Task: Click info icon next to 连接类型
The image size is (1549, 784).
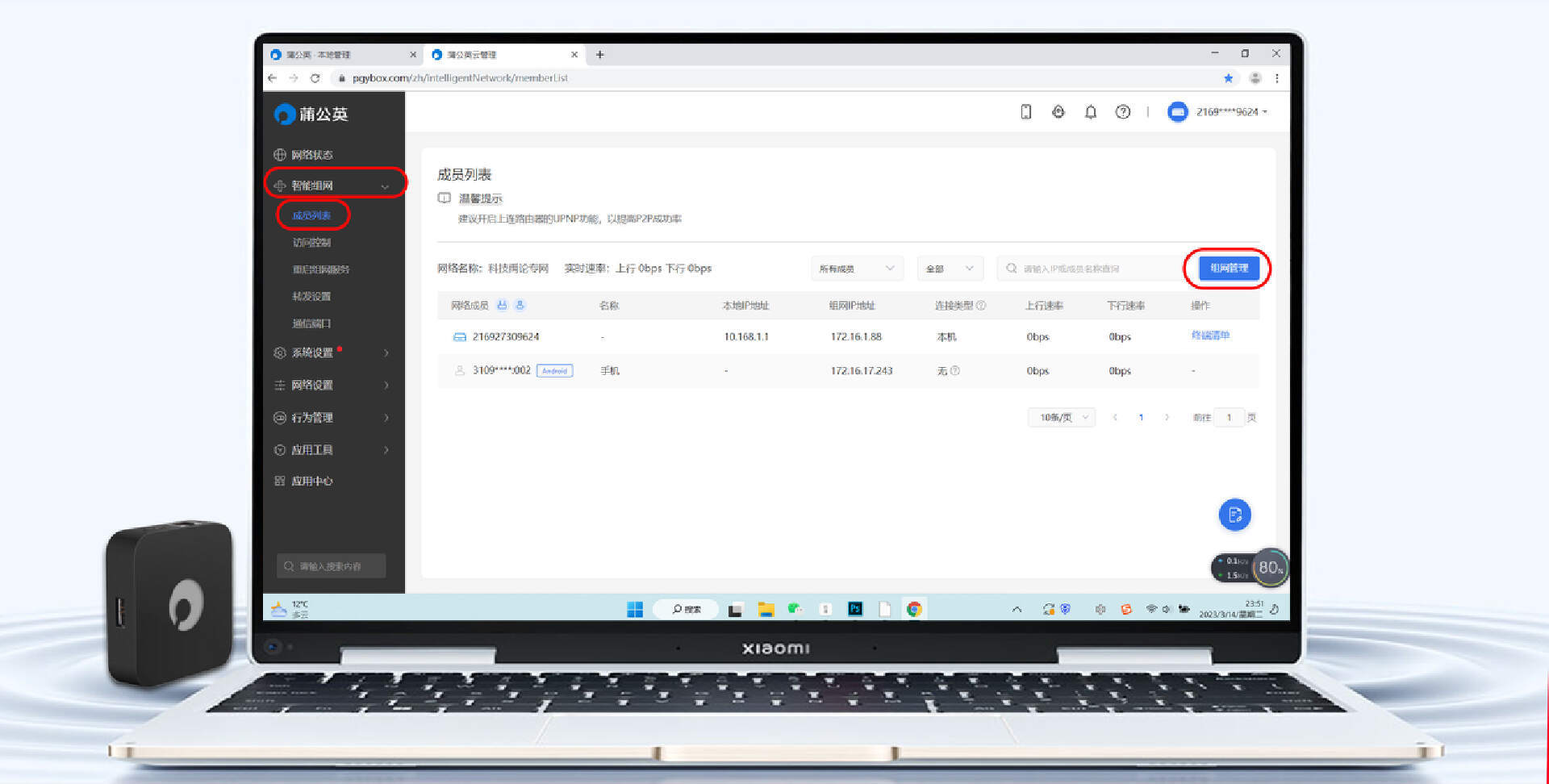Action: pyautogui.click(x=981, y=306)
